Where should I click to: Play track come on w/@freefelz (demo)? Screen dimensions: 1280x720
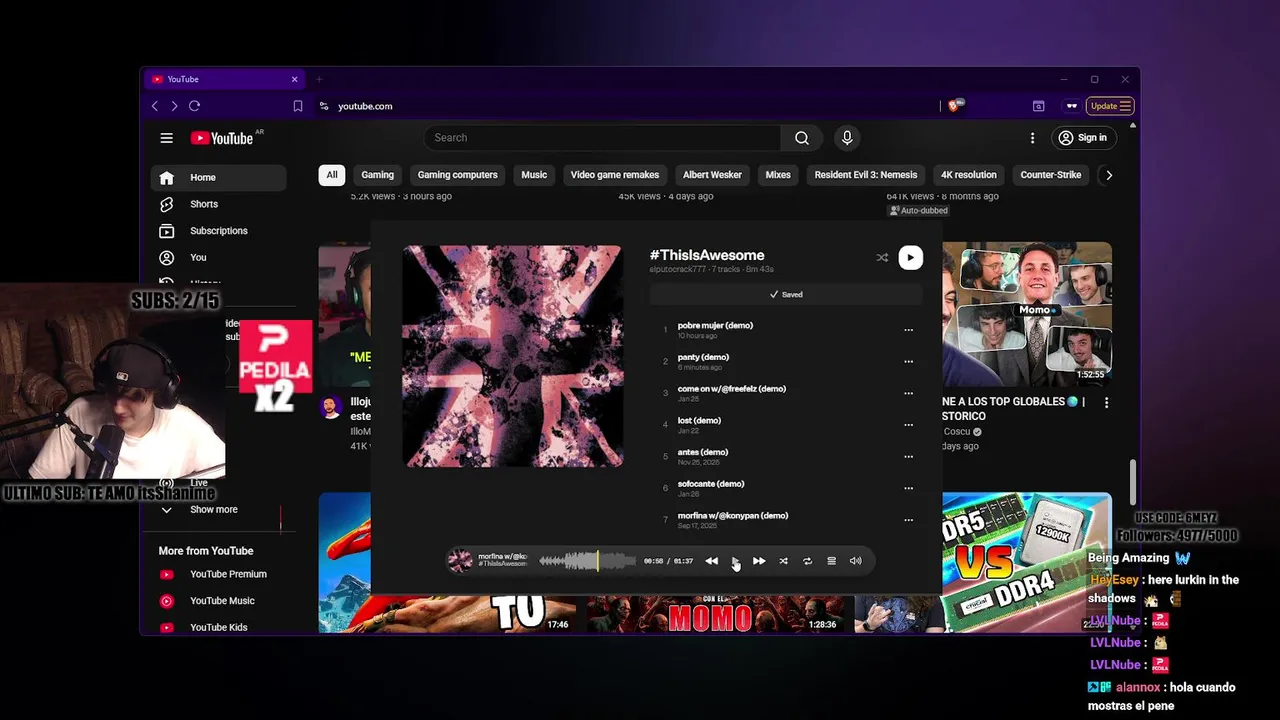click(732, 389)
